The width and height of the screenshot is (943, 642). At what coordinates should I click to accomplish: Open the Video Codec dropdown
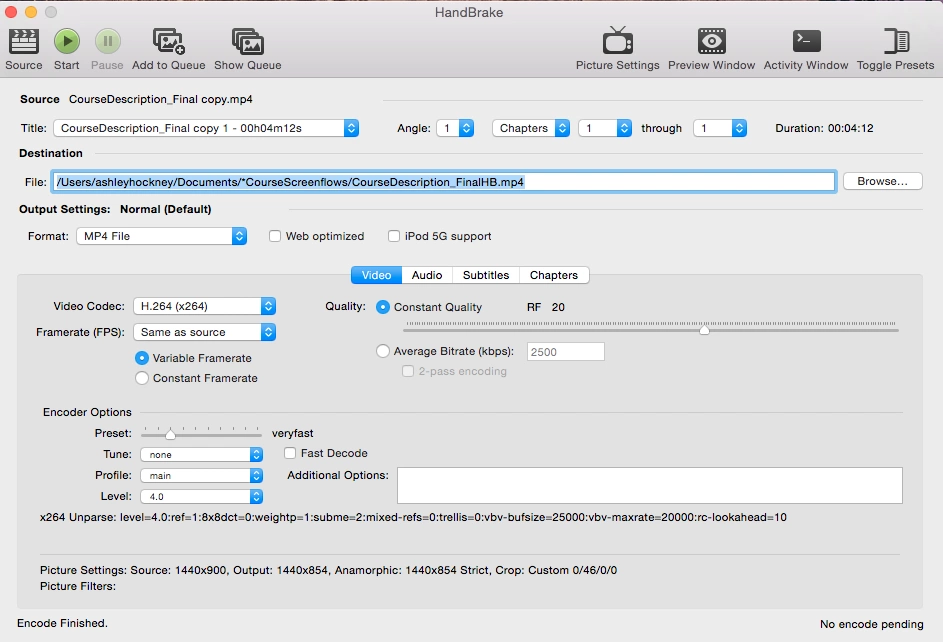pos(204,306)
